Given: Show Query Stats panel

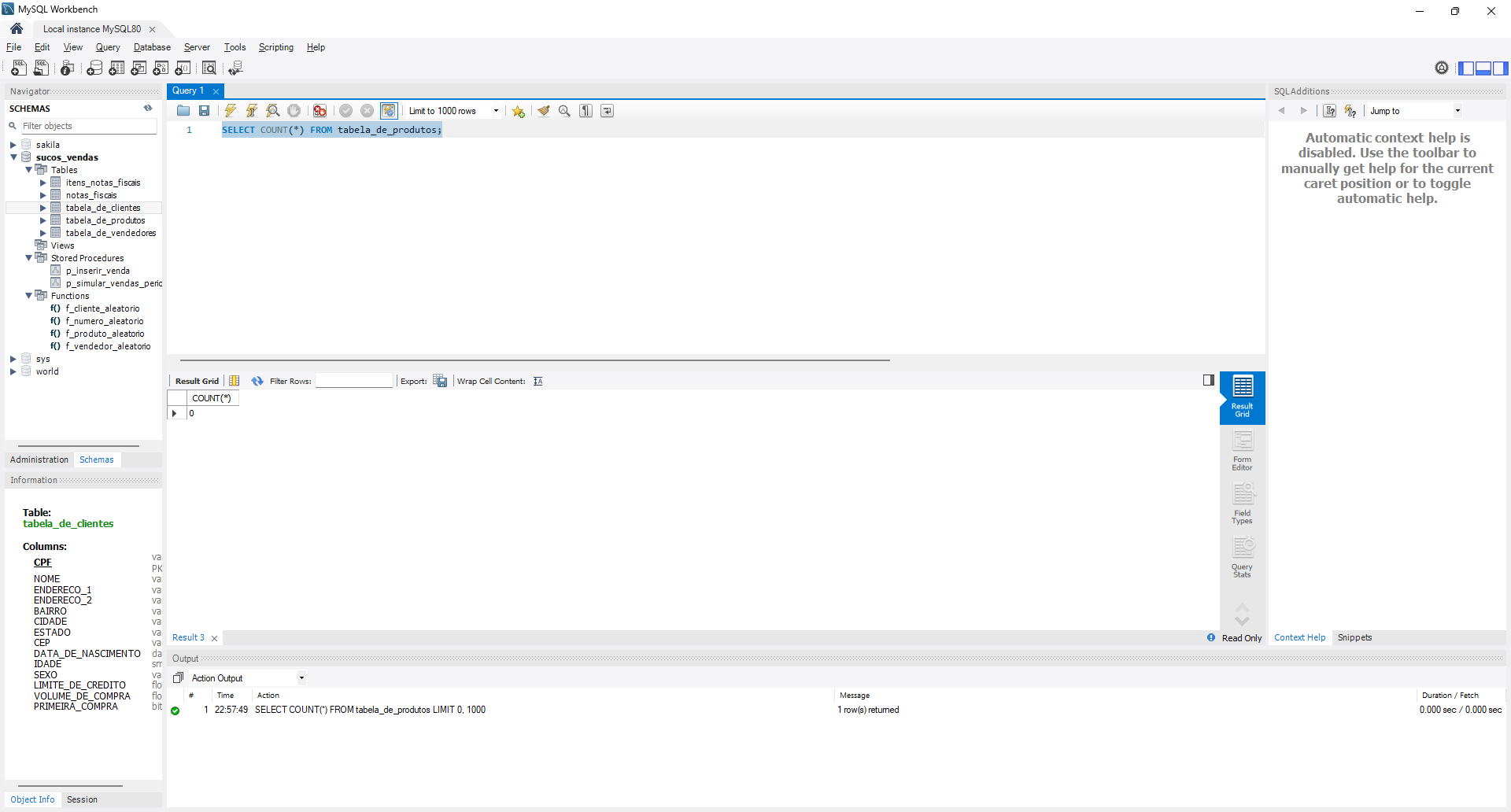Looking at the screenshot, I should (1243, 558).
